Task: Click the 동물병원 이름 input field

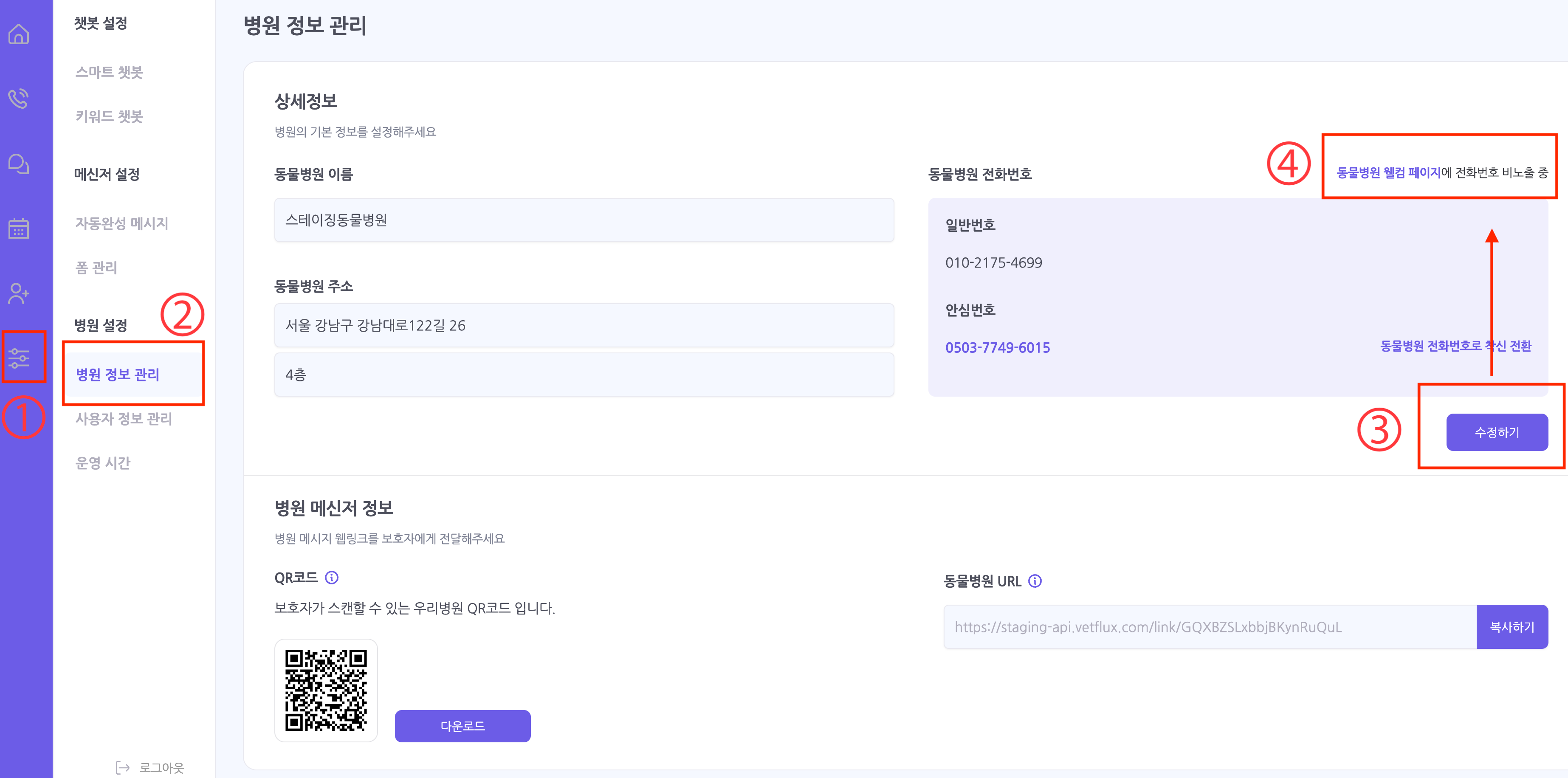Action: coord(584,220)
